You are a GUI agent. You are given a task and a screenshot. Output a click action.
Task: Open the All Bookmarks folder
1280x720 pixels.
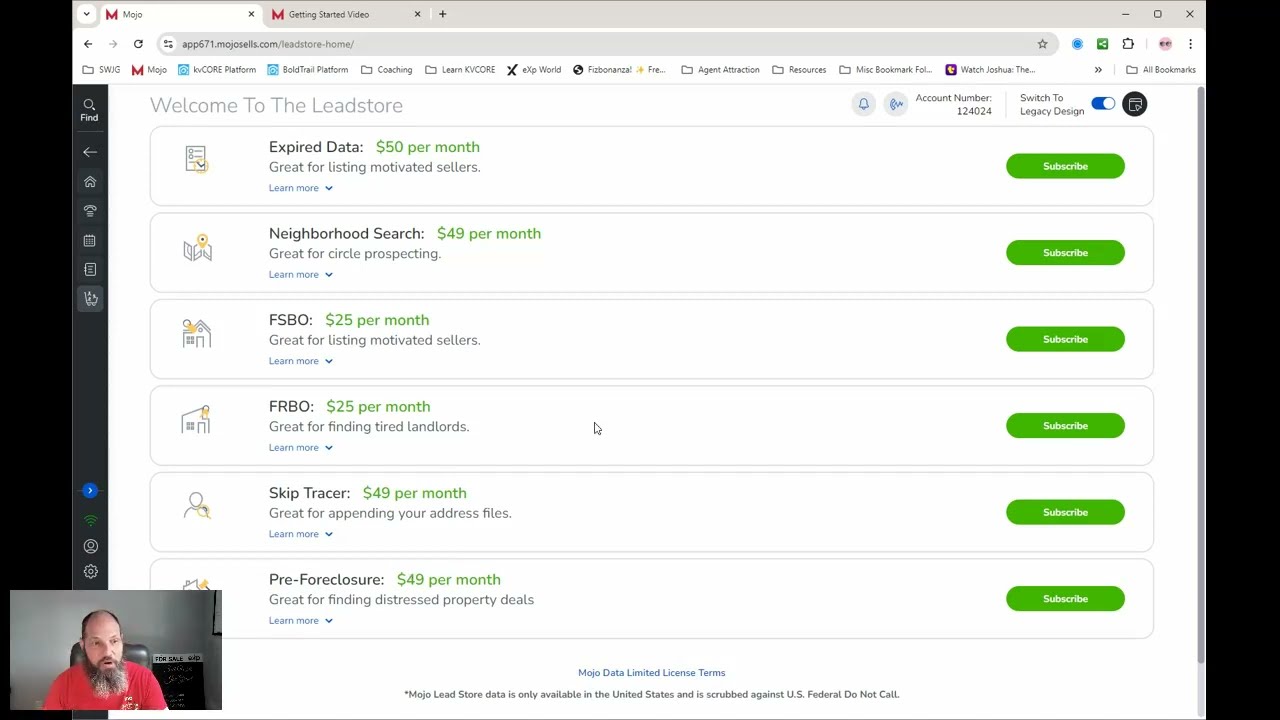tap(1161, 70)
